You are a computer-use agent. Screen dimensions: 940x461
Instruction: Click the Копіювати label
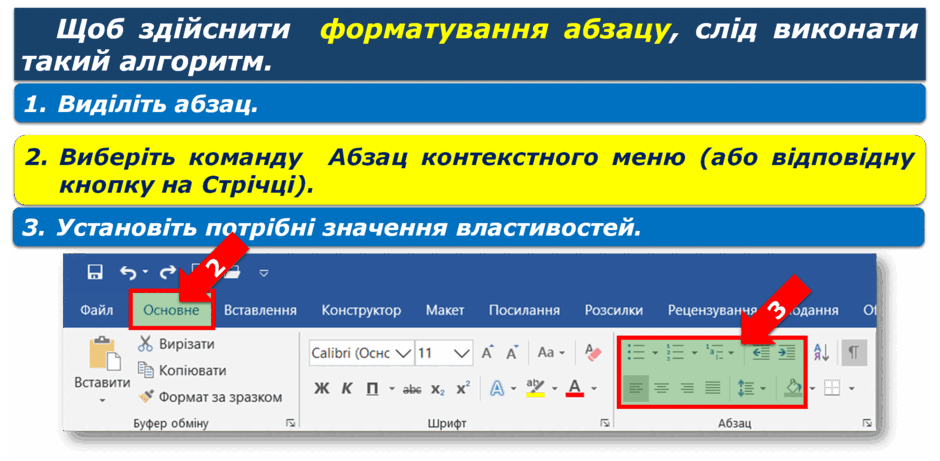[192, 370]
